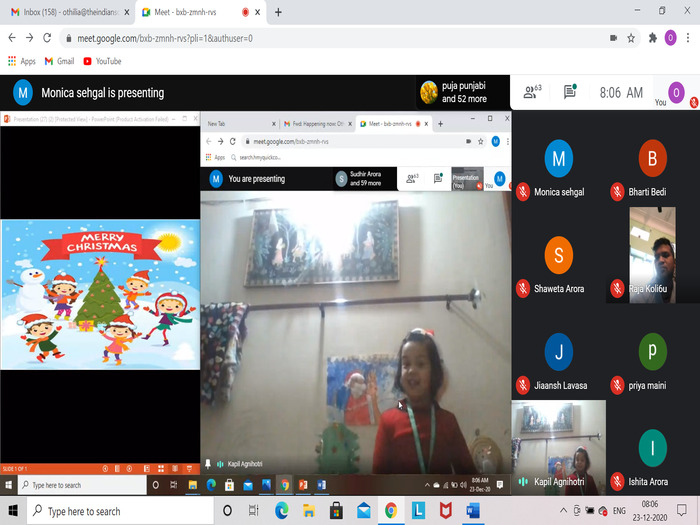Viewport: 700px width, 525px height.
Task: Select priya maini's participant tile
Action: click(x=652, y=352)
